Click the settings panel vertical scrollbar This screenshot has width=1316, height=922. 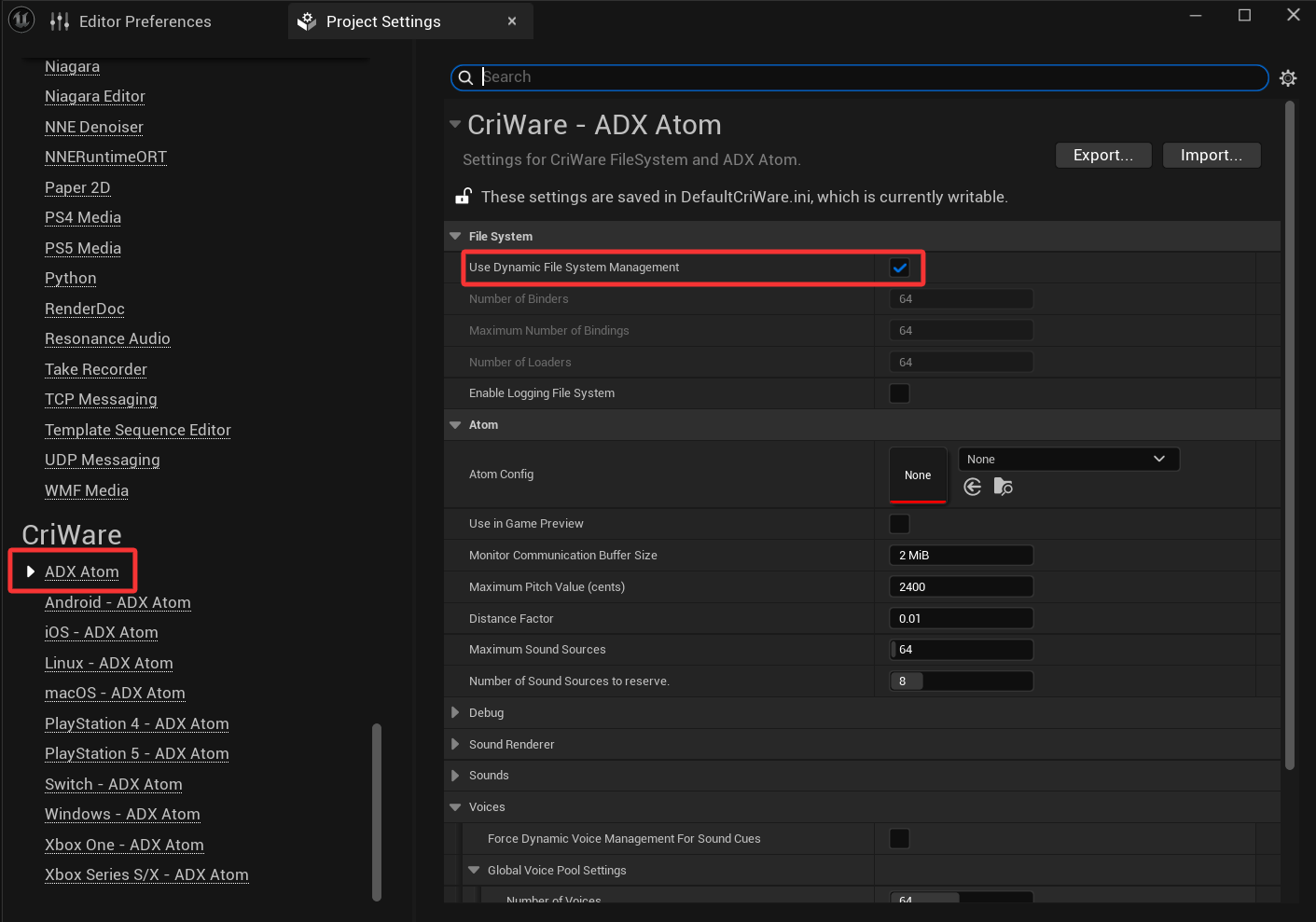point(1290,435)
